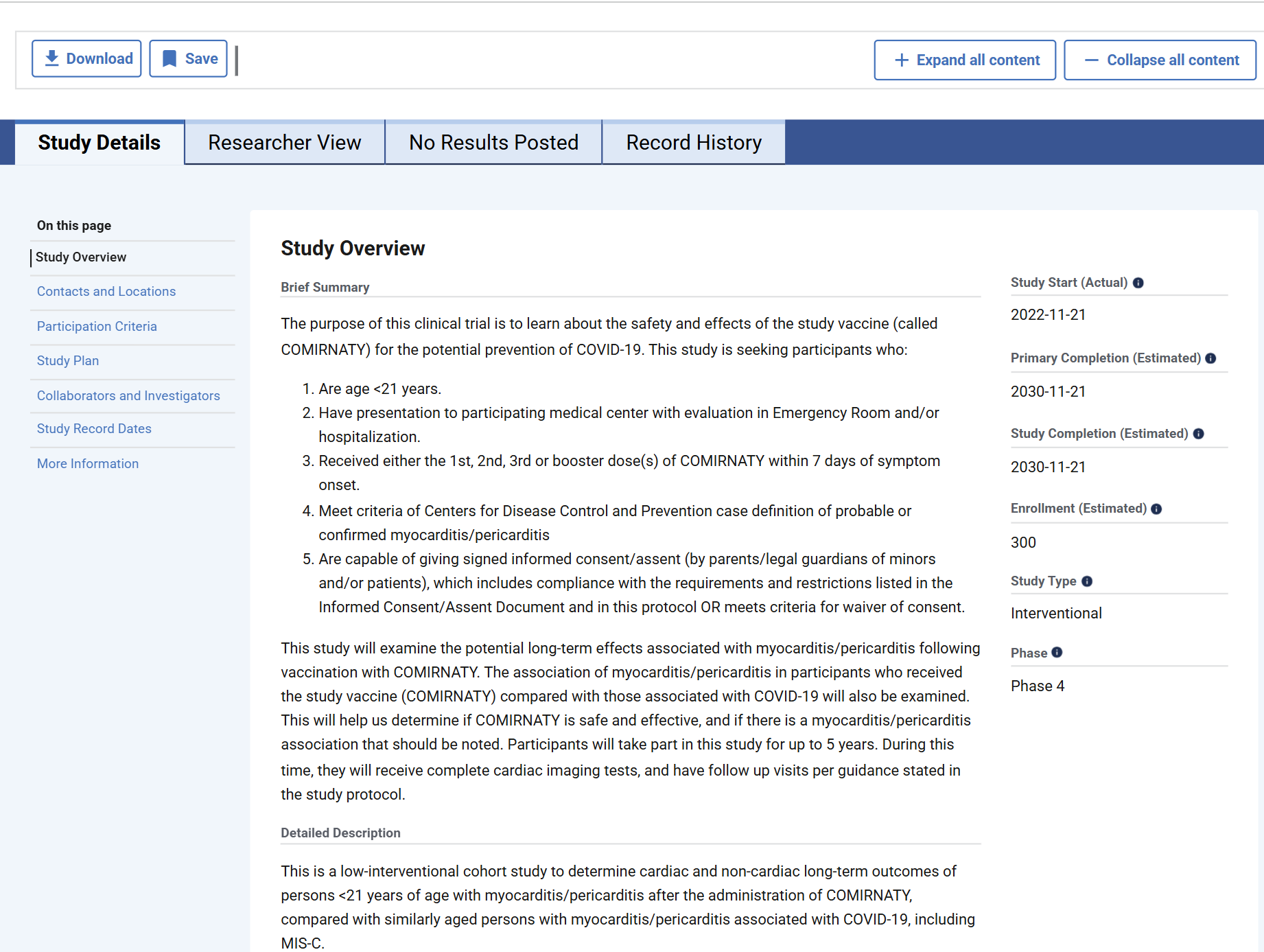Show info icon next to Study Type
1264x952 pixels.
[x=1087, y=581]
